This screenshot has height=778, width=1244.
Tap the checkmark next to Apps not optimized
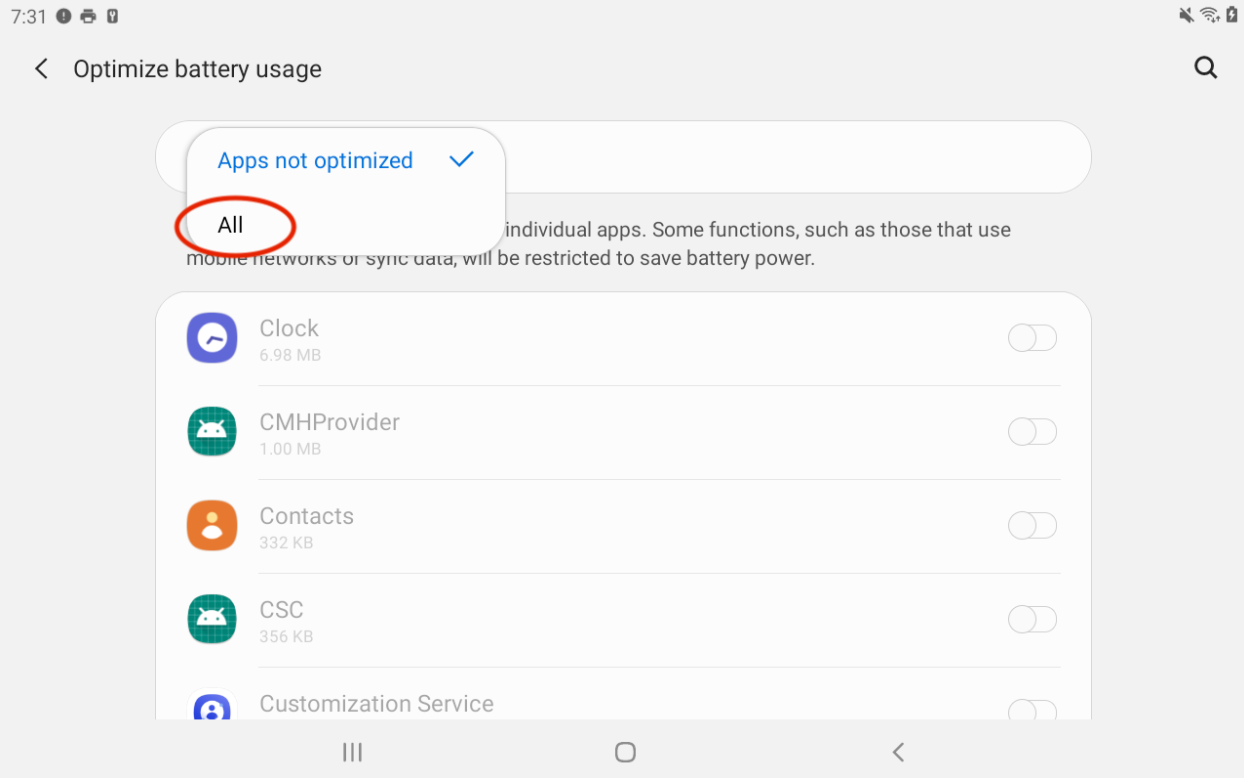[x=461, y=160]
